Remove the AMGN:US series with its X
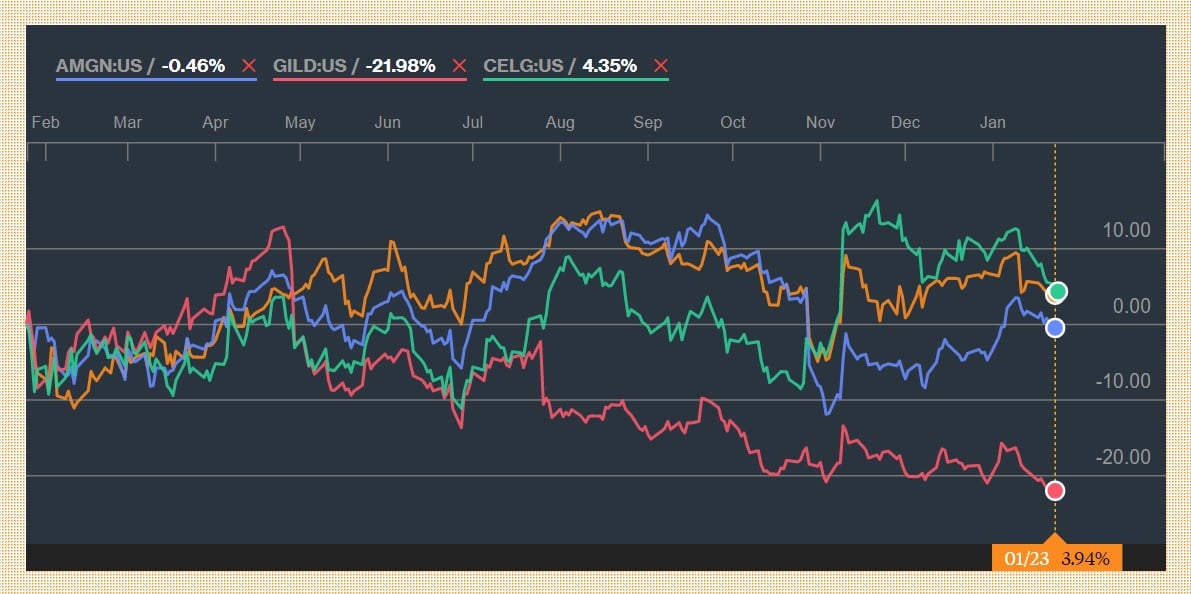Image resolution: width=1191 pixels, height=594 pixels. [x=249, y=66]
